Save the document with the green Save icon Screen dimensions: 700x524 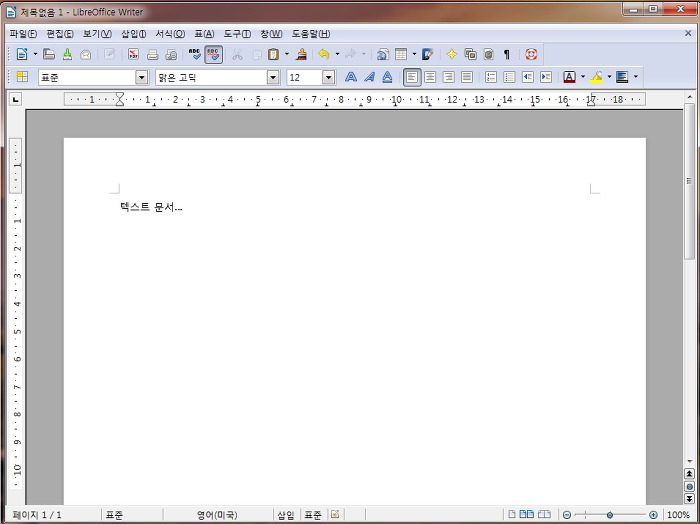[x=67, y=54]
